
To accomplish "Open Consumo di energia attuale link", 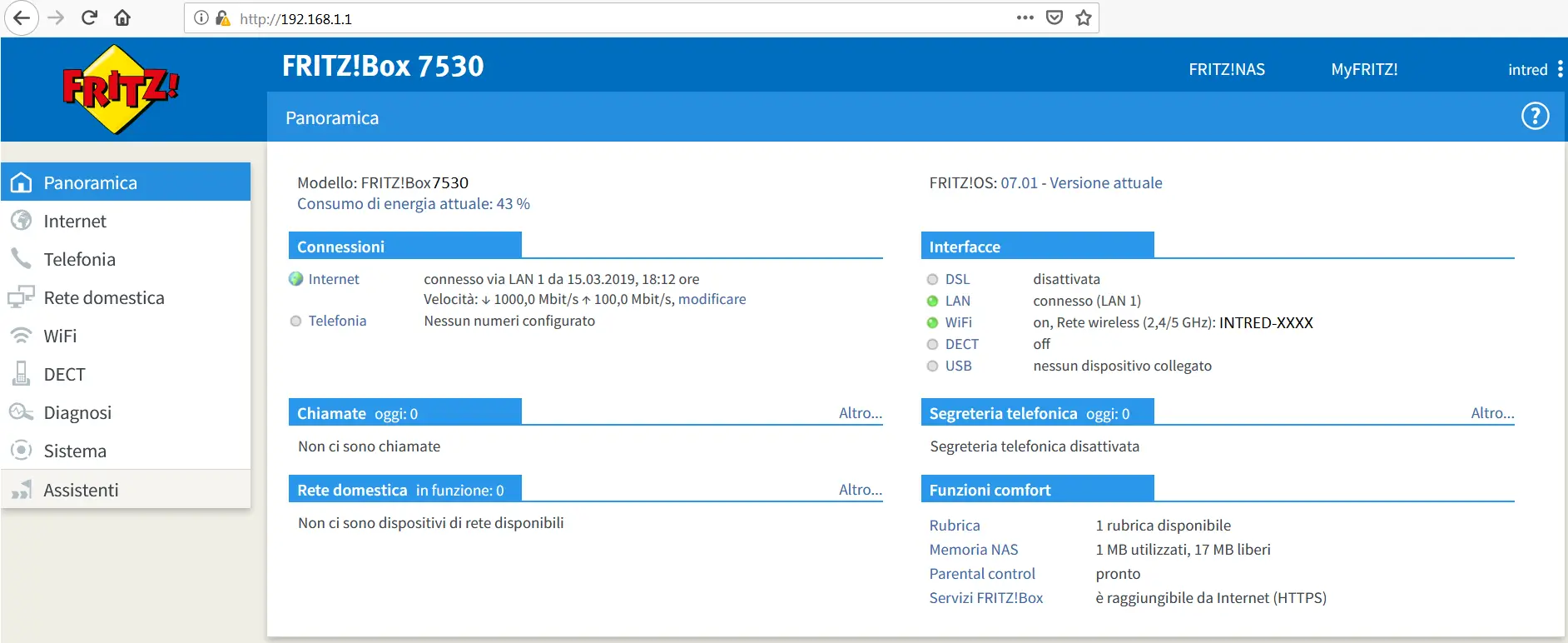I will [414, 203].
